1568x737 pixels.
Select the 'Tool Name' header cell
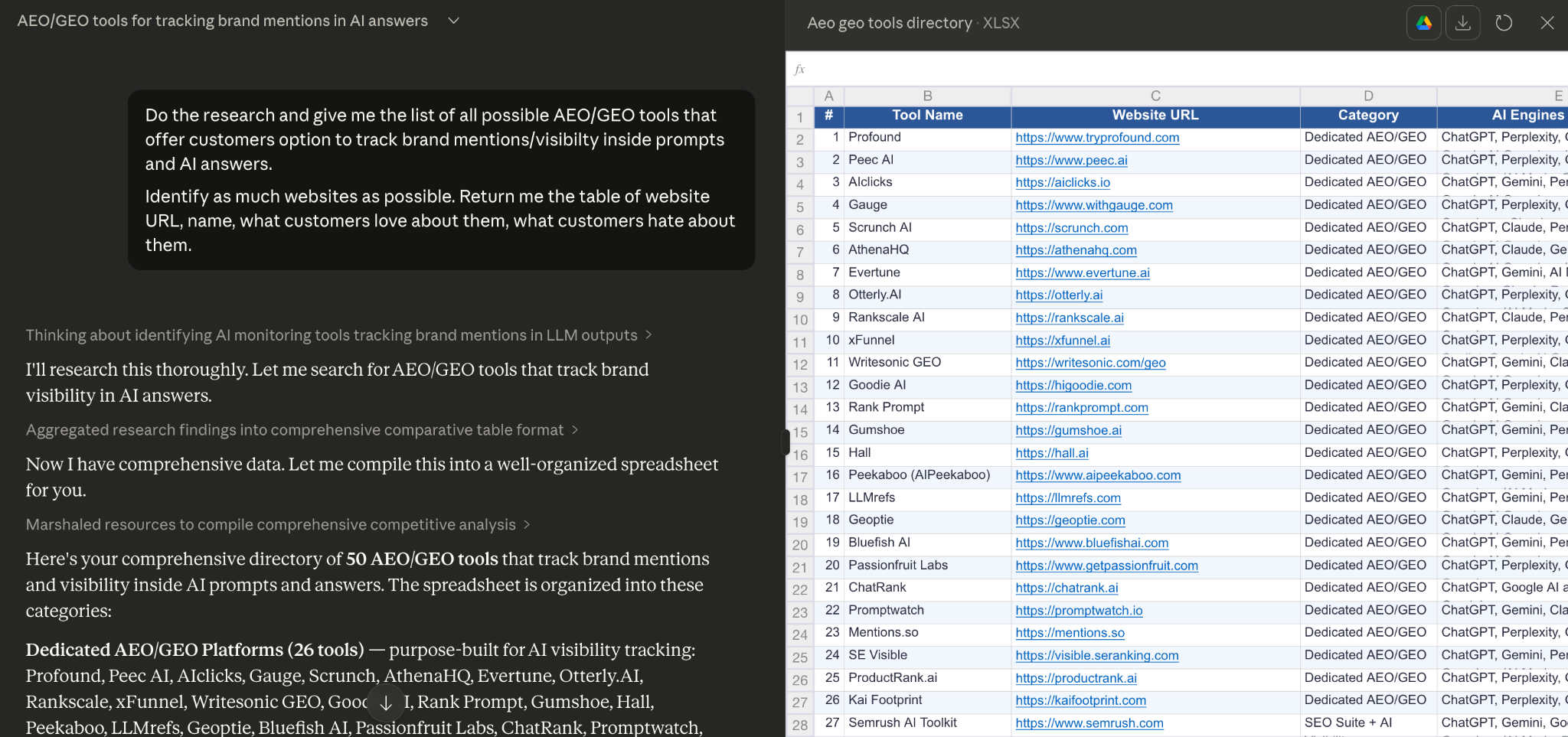(927, 116)
